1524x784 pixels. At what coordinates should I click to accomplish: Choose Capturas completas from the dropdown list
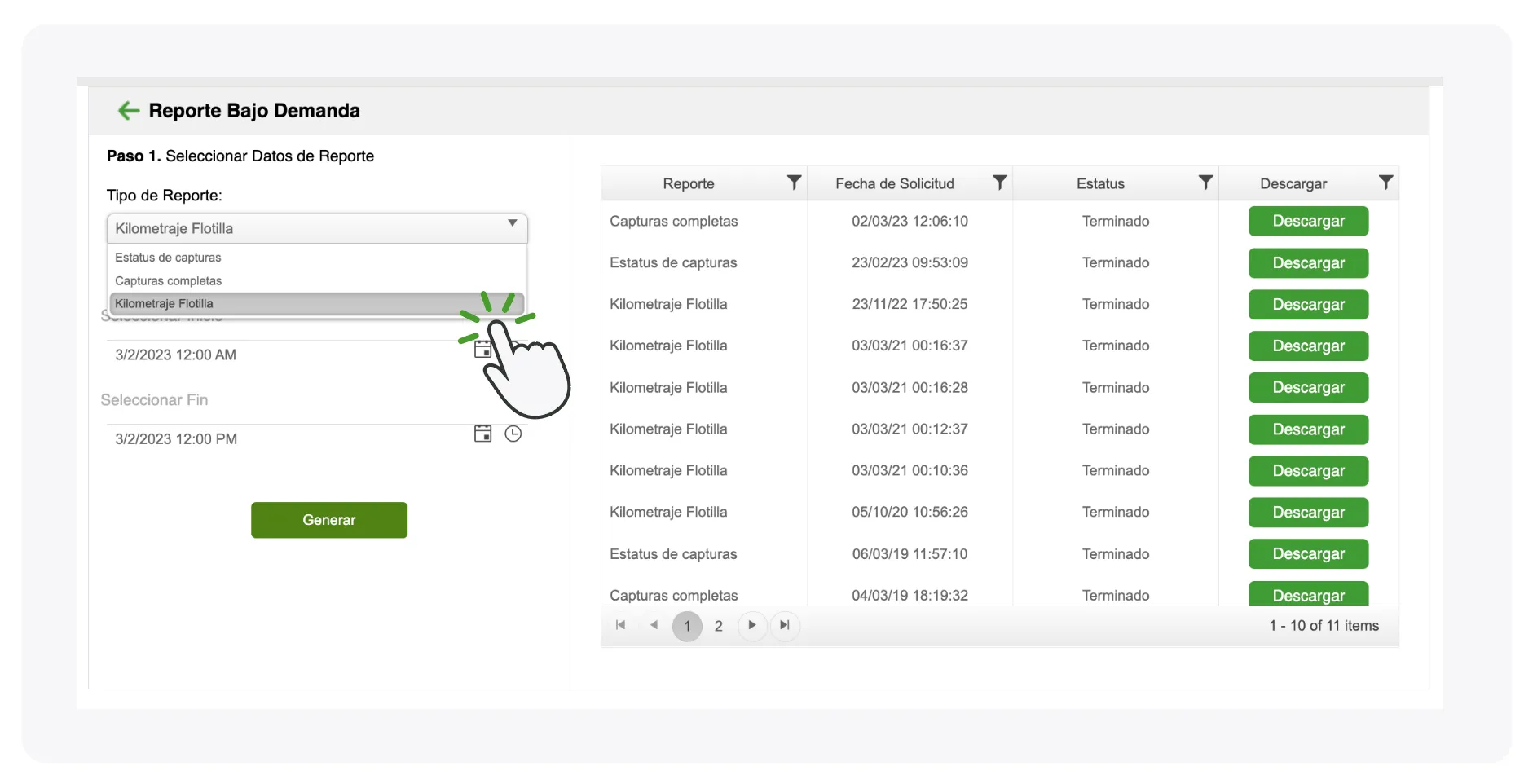tap(317, 280)
